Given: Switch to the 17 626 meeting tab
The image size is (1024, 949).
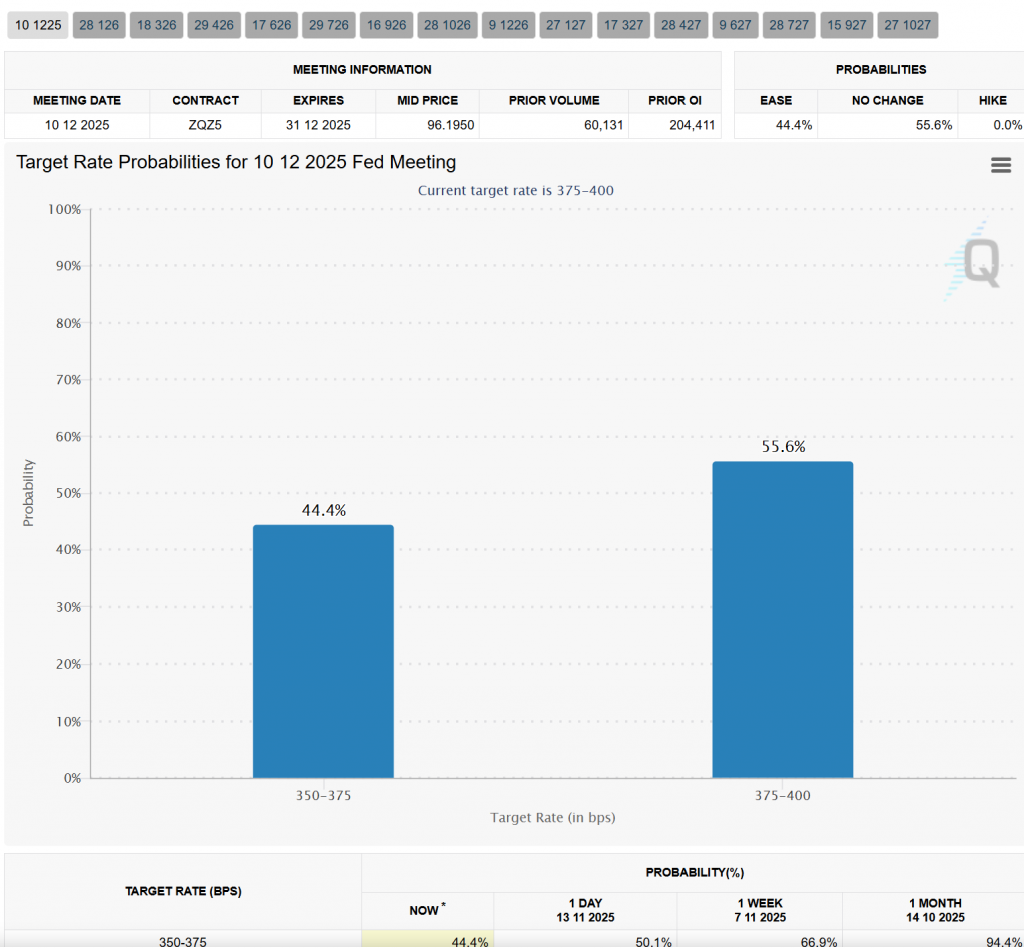Looking at the screenshot, I should [x=272, y=26].
